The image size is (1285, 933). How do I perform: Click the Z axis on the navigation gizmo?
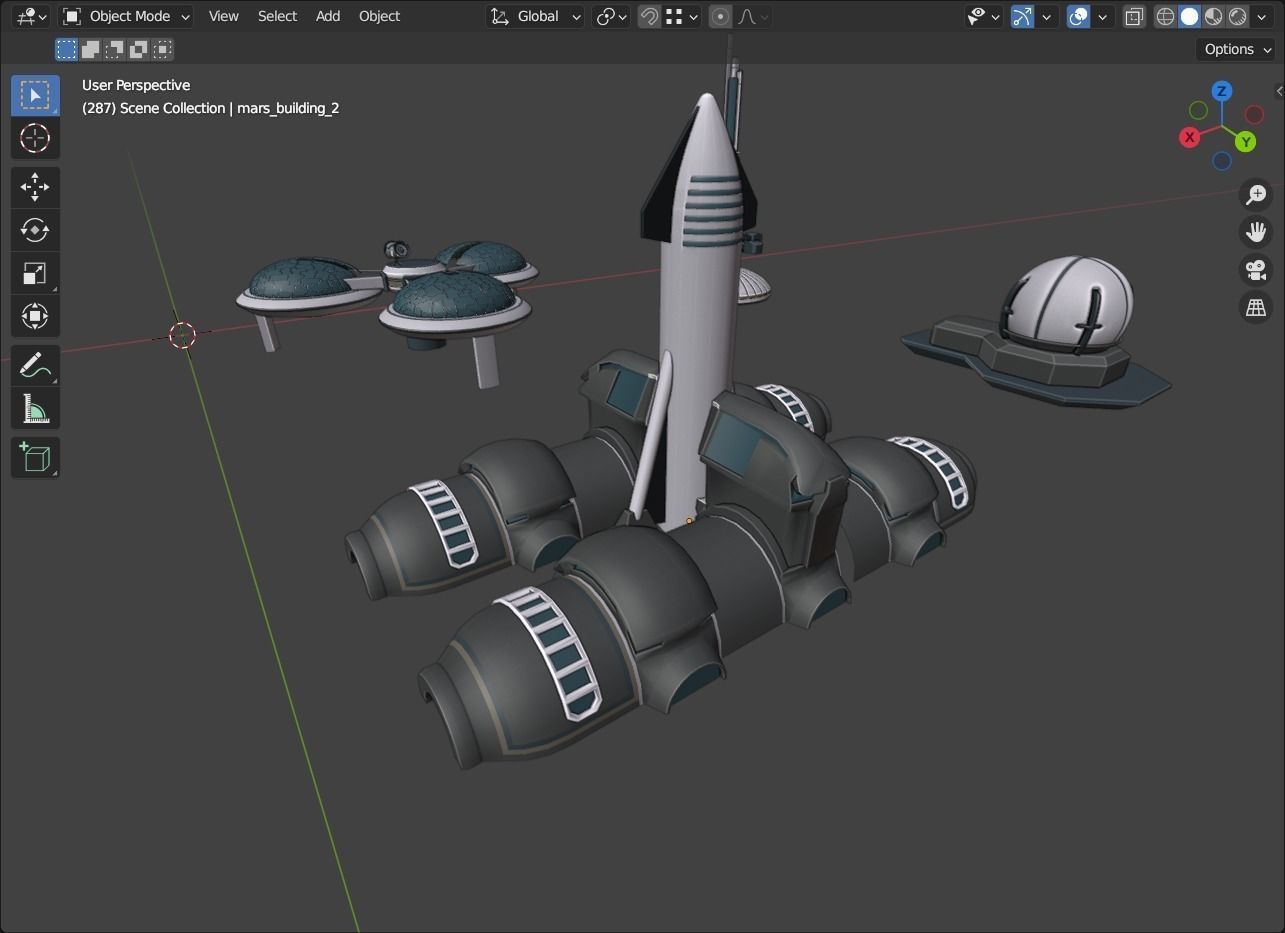(x=1221, y=91)
